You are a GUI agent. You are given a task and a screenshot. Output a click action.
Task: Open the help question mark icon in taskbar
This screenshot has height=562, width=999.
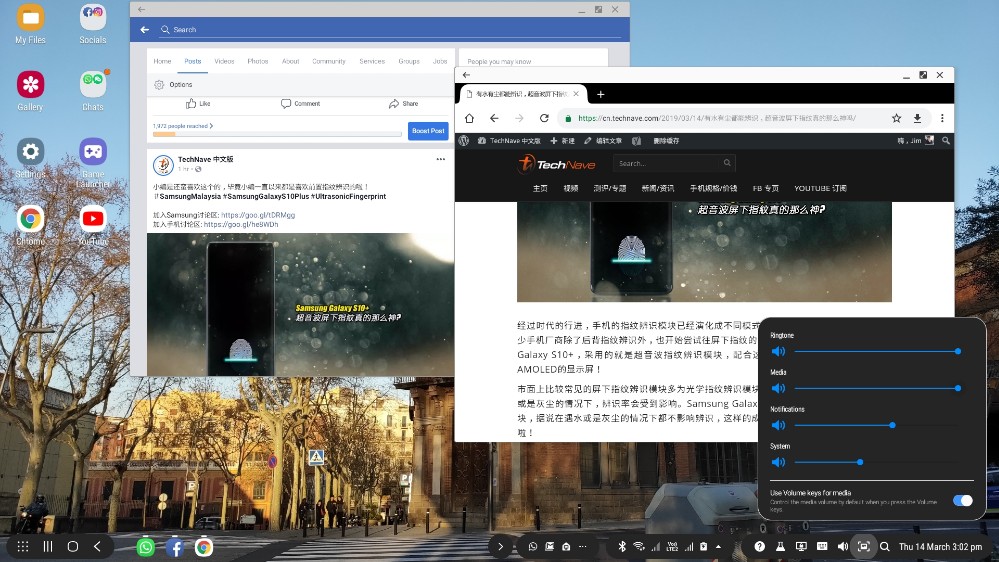point(759,547)
